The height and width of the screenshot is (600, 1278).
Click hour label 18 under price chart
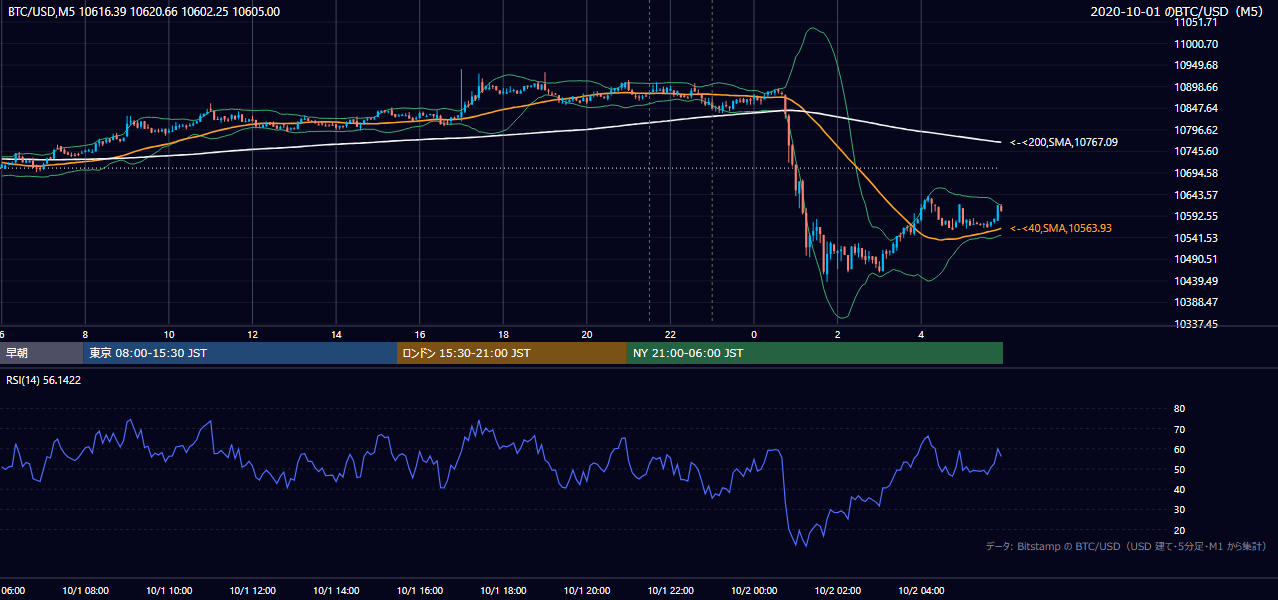click(503, 334)
